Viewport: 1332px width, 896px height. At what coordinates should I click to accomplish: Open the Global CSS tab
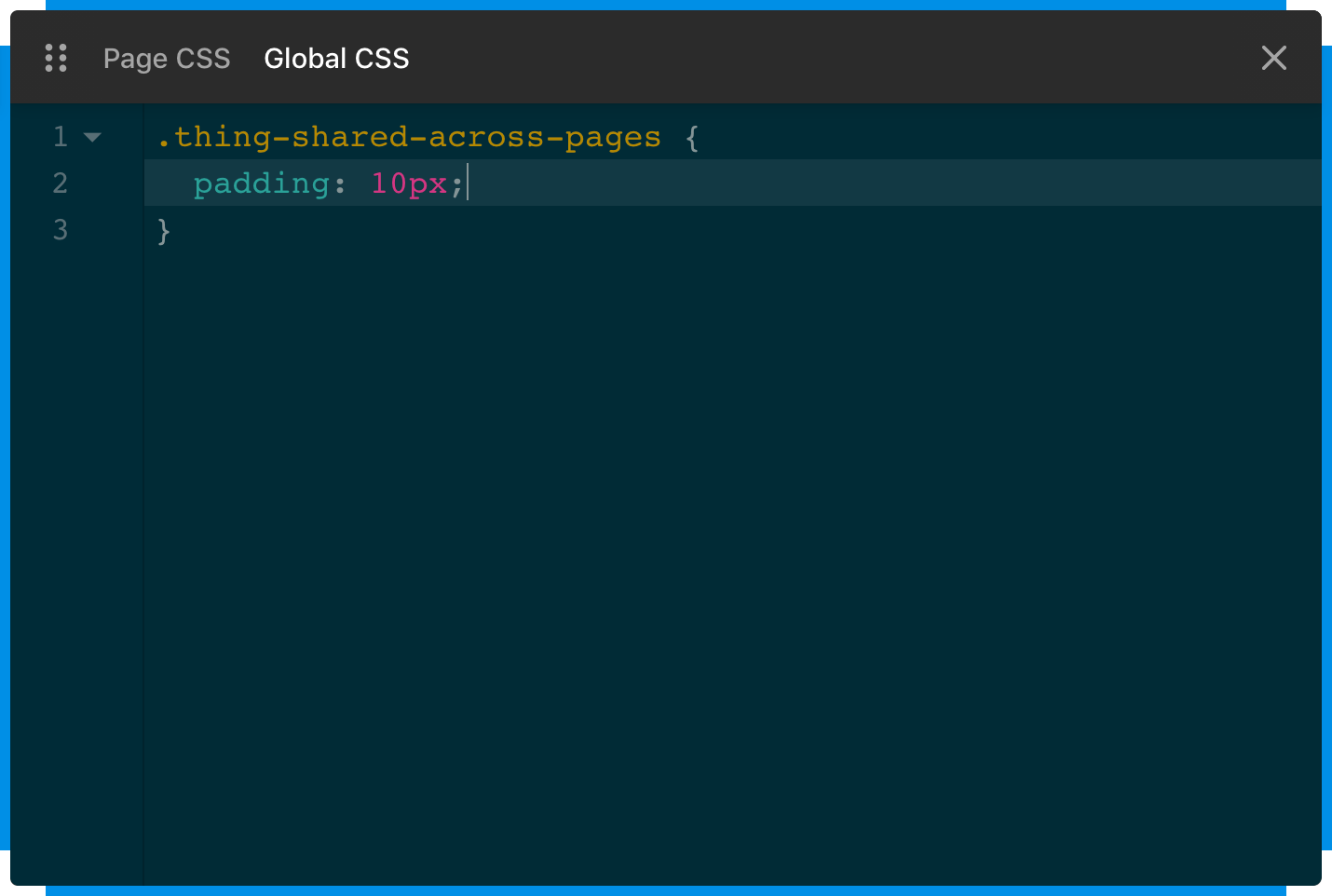pos(336,58)
